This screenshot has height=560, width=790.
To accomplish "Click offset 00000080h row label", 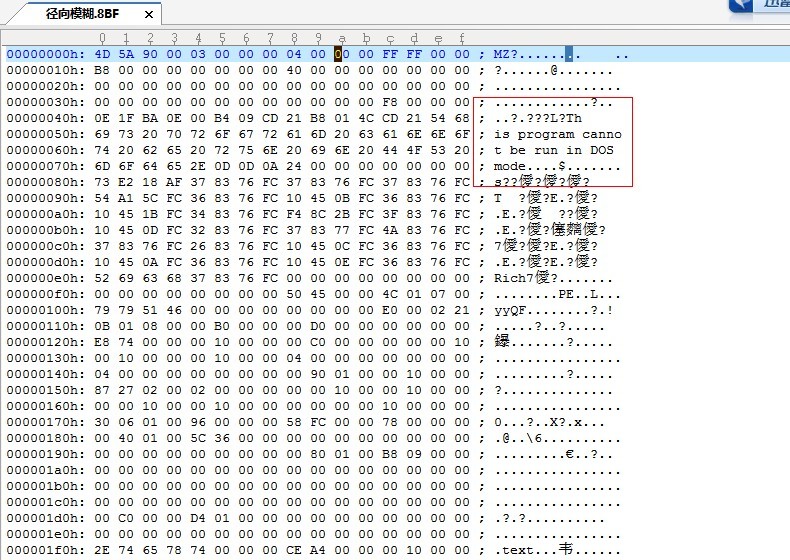I will pos(46,182).
